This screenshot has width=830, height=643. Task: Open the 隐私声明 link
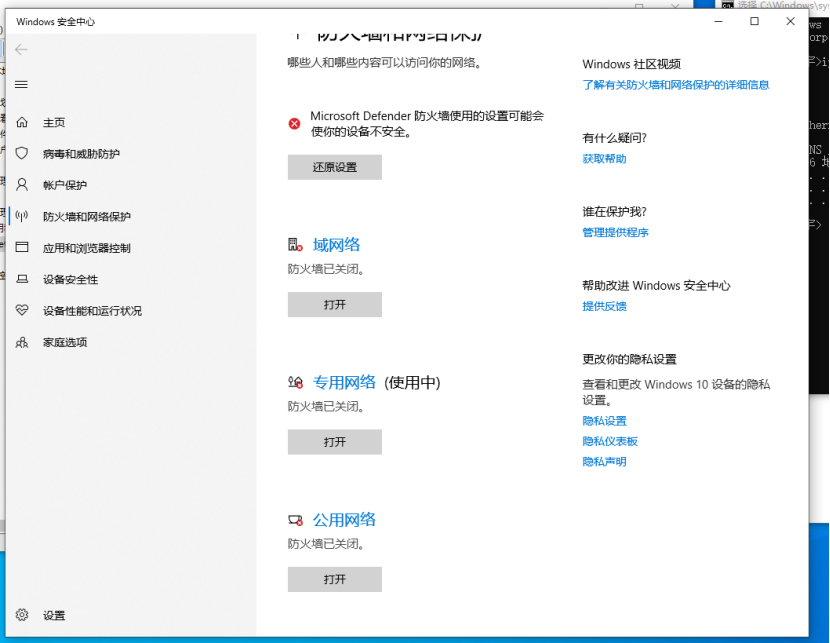[x=604, y=461]
